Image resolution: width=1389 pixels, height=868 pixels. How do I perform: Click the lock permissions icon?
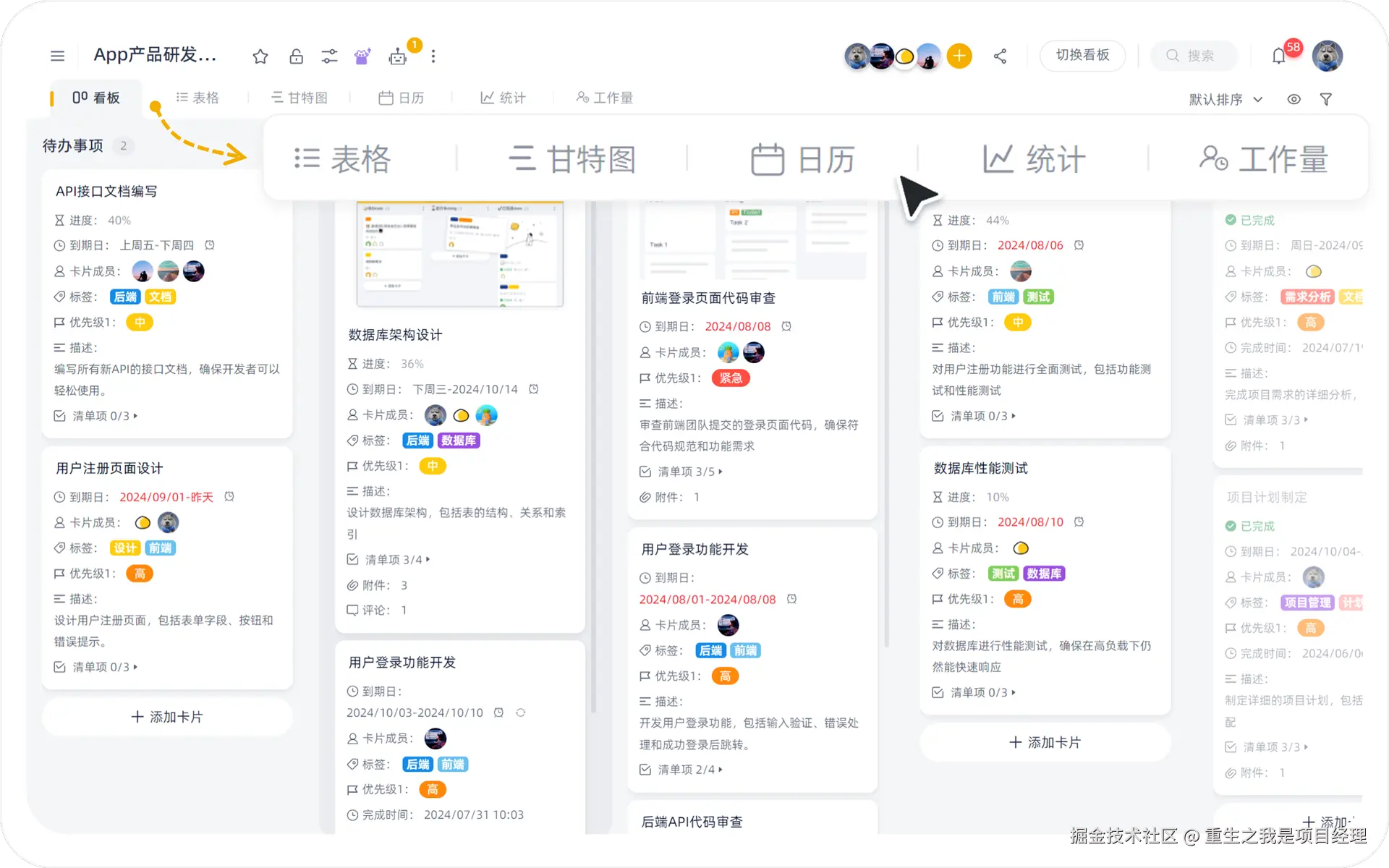coord(296,56)
